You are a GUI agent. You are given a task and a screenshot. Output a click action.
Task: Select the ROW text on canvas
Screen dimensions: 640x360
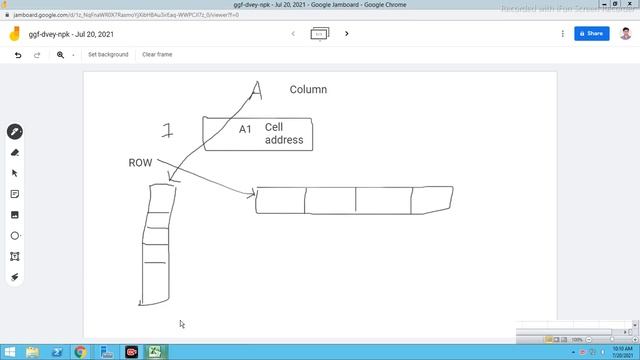140,163
